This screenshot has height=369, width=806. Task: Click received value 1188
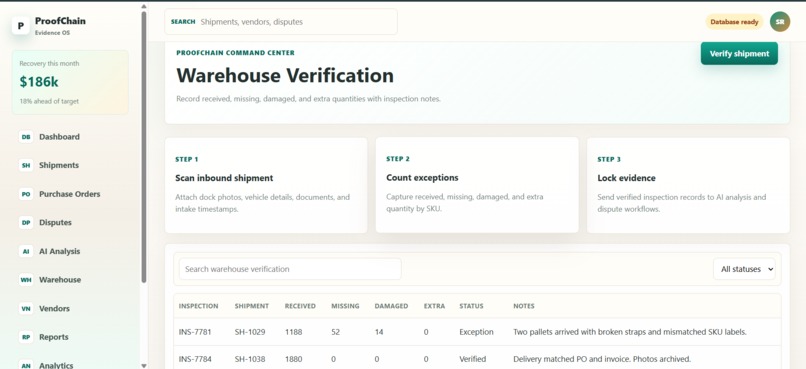tap(294, 332)
